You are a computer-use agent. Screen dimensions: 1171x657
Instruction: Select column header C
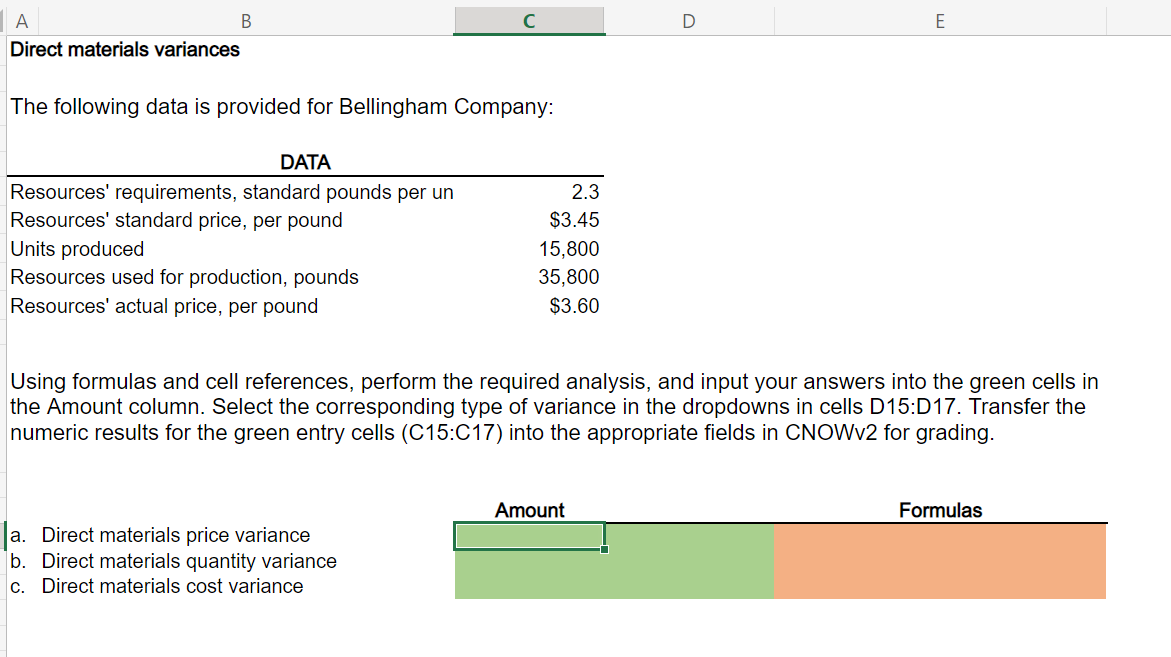tap(529, 20)
